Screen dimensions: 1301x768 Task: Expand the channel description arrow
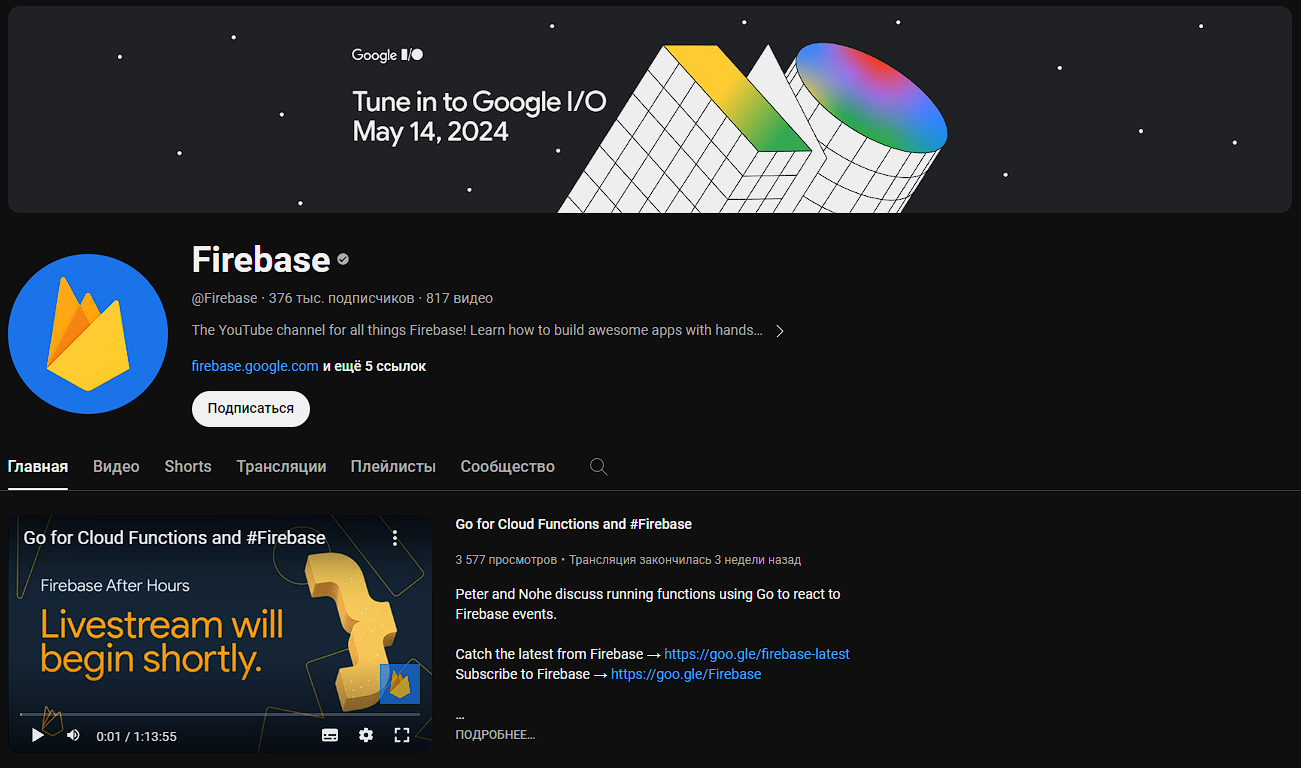pos(779,330)
